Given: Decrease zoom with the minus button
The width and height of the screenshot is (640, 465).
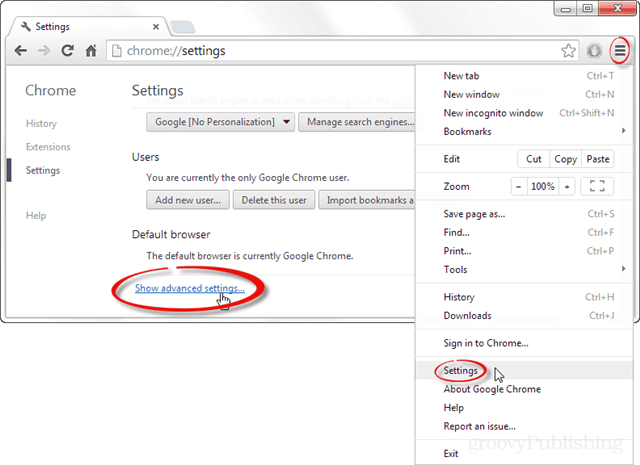Looking at the screenshot, I should (519, 187).
